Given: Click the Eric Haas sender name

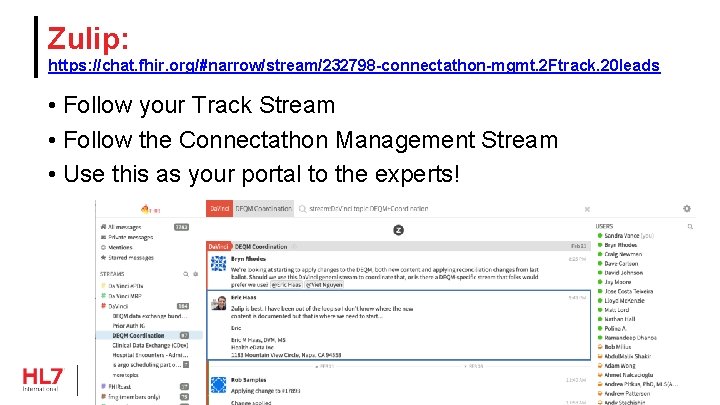Looking at the screenshot, I should pos(243,298).
